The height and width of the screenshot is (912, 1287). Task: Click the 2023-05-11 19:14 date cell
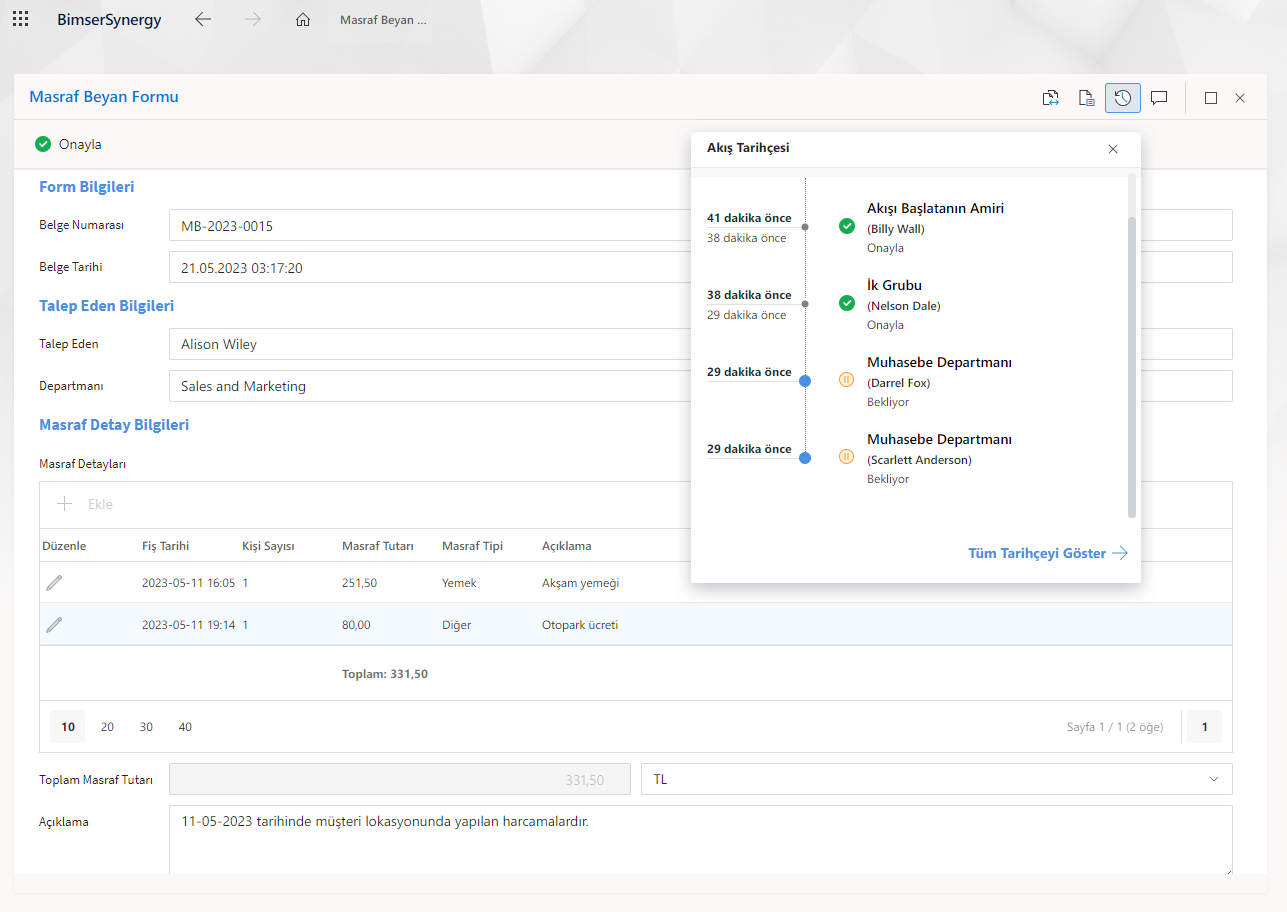(x=188, y=625)
